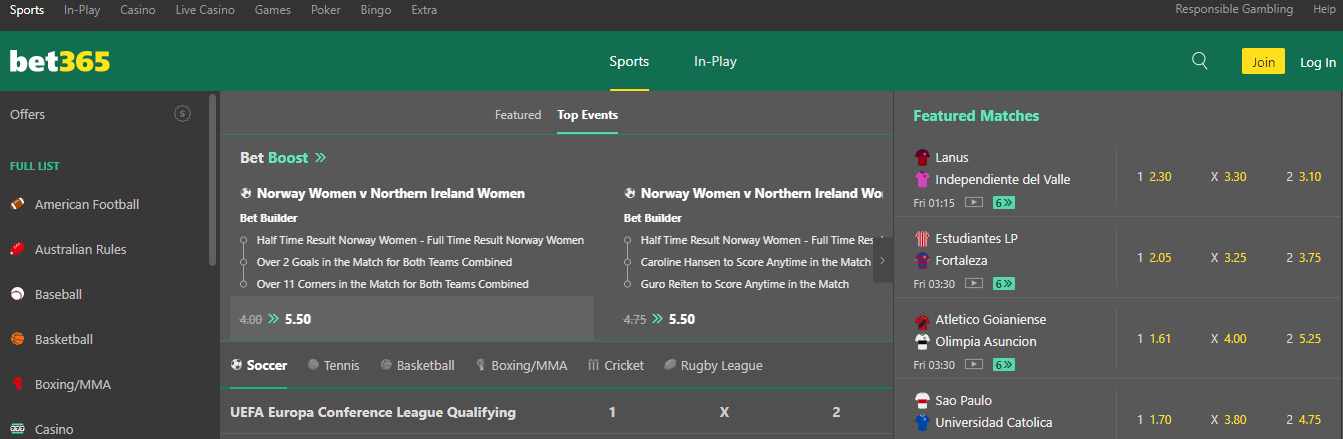
Task: Click the search magnifier icon
Action: [x=1200, y=61]
